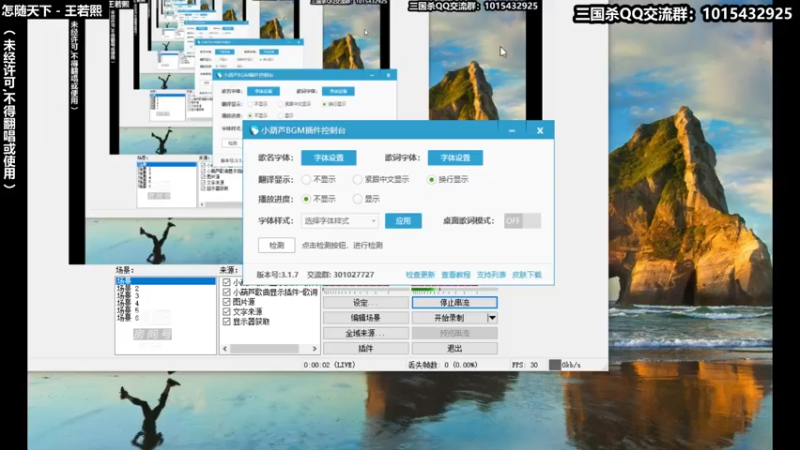Click version text 版本号:3.1.7
800x450 pixels.
click(277, 274)
